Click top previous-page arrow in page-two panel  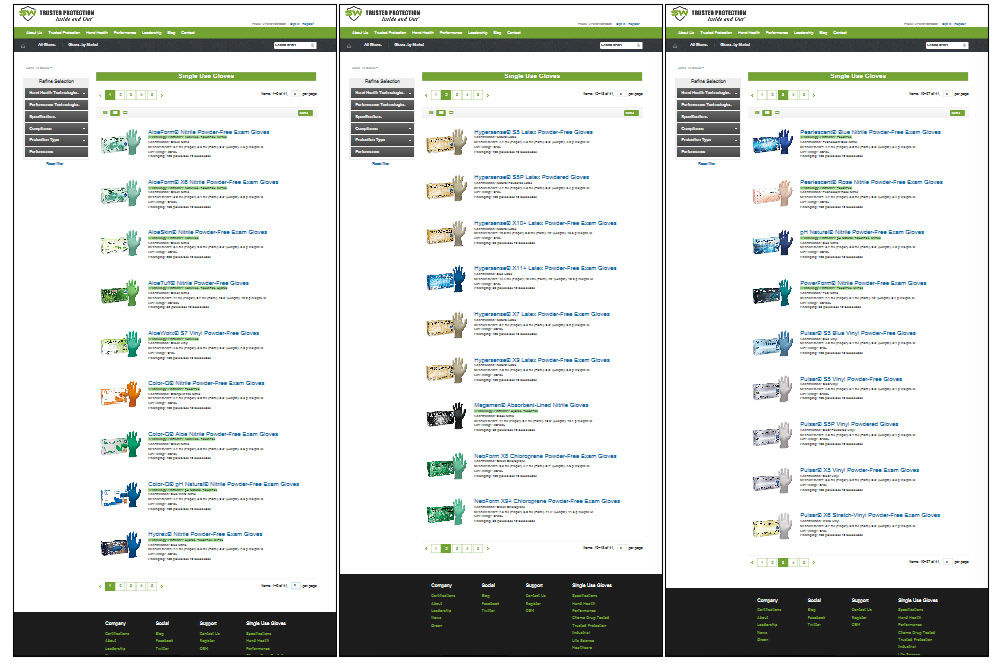pos(426,95)
